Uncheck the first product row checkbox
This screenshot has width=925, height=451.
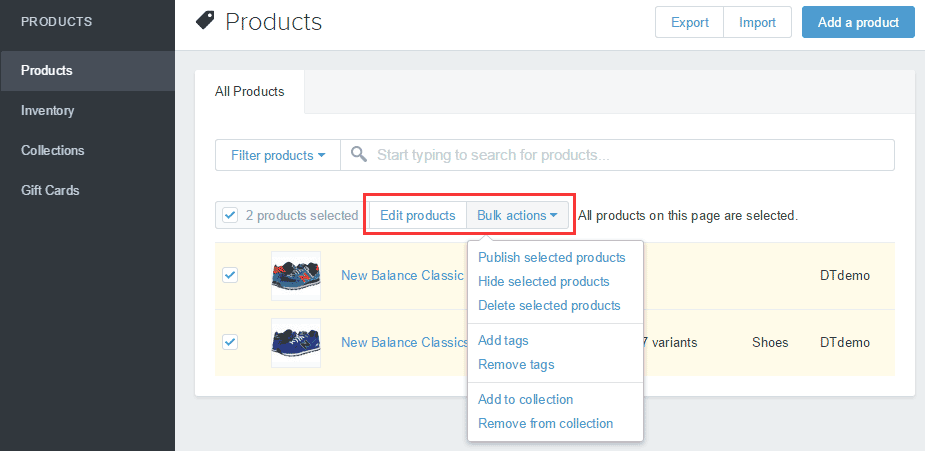pyautogui.click(x=230, y=275)
